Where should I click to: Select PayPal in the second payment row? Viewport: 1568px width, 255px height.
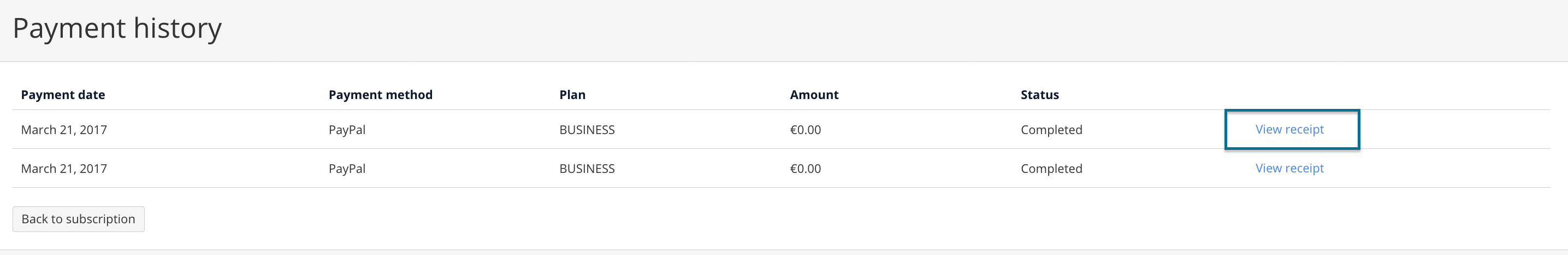[x=347, y=169]
